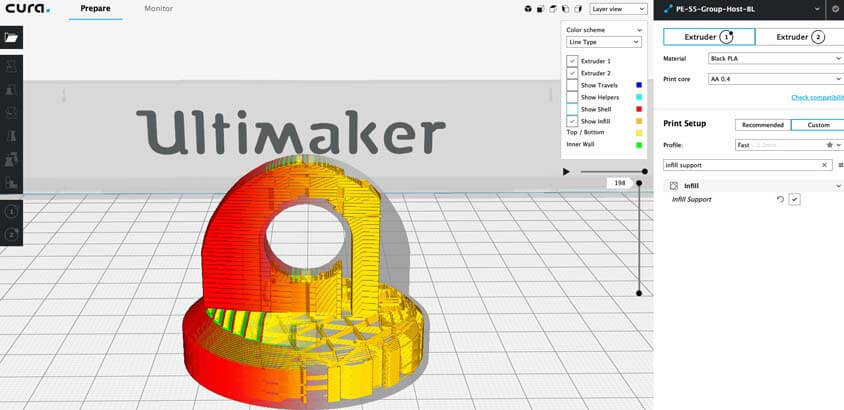Image resolution: width=844 pixels, height=410 pixels.
Task: Switch to left side camera view icon
Action: pyautogui.click(x=566, y=9)
